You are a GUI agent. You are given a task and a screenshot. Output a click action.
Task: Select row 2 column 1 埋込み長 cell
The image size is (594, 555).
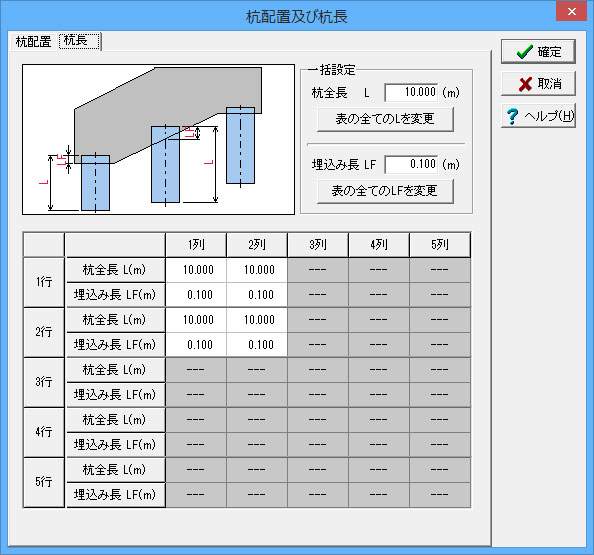(196, 345)
